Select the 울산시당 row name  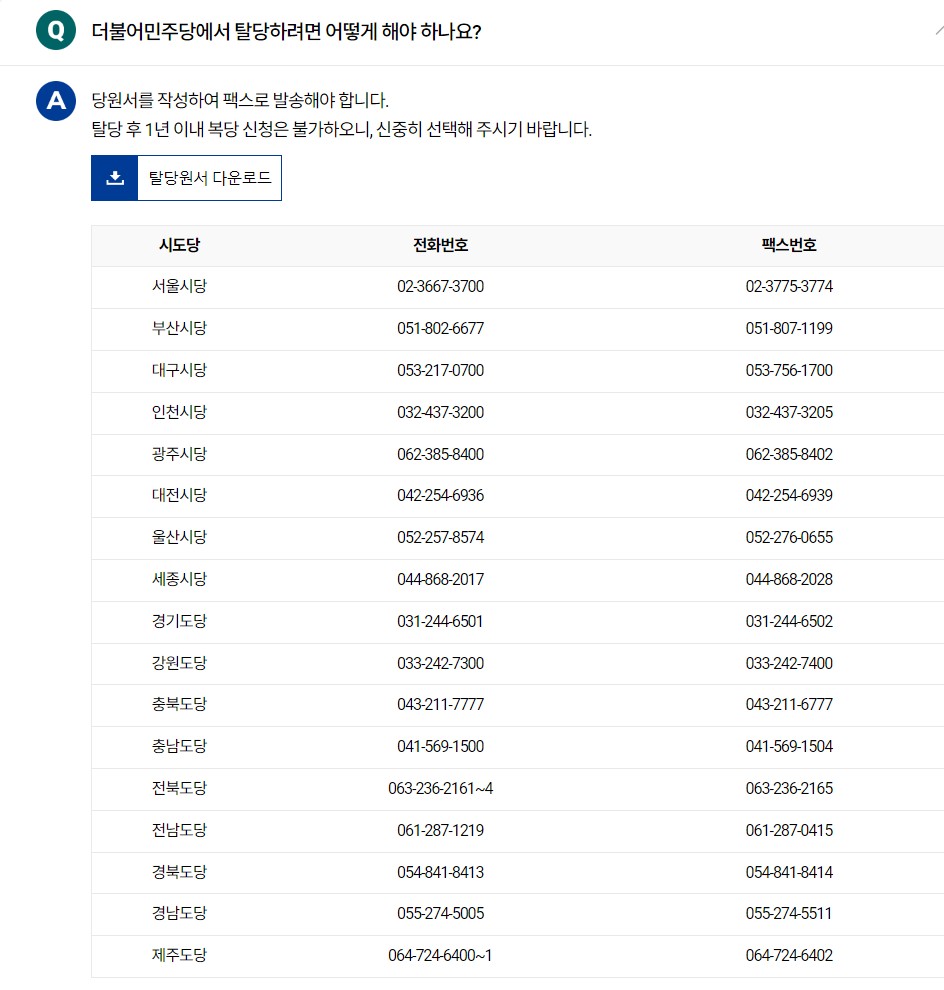pos(179,537)
